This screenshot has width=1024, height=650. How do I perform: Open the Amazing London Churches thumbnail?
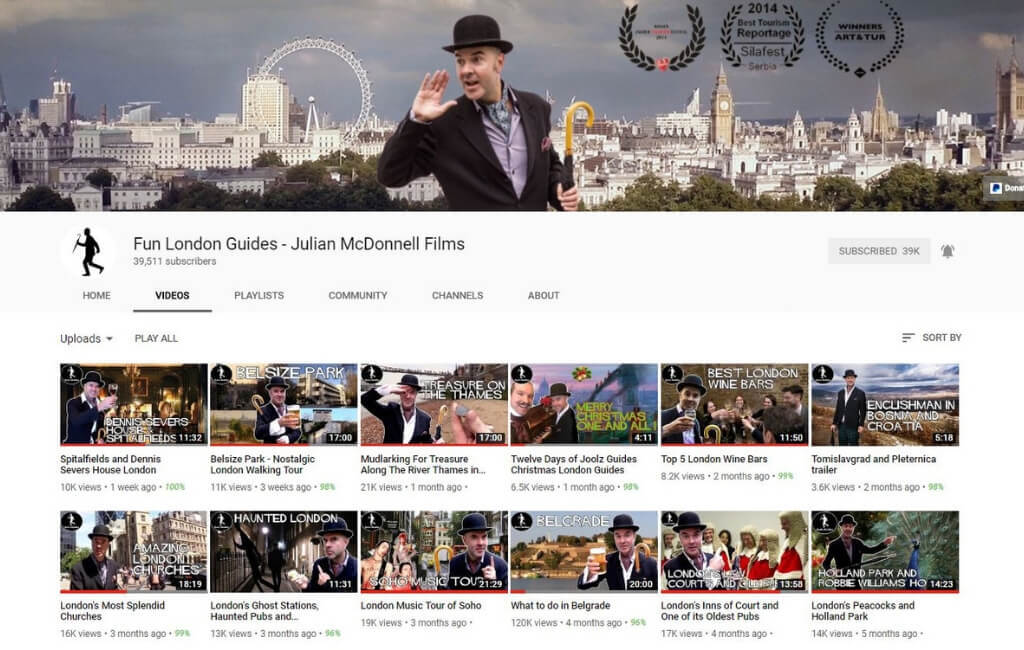pos(134,552)
